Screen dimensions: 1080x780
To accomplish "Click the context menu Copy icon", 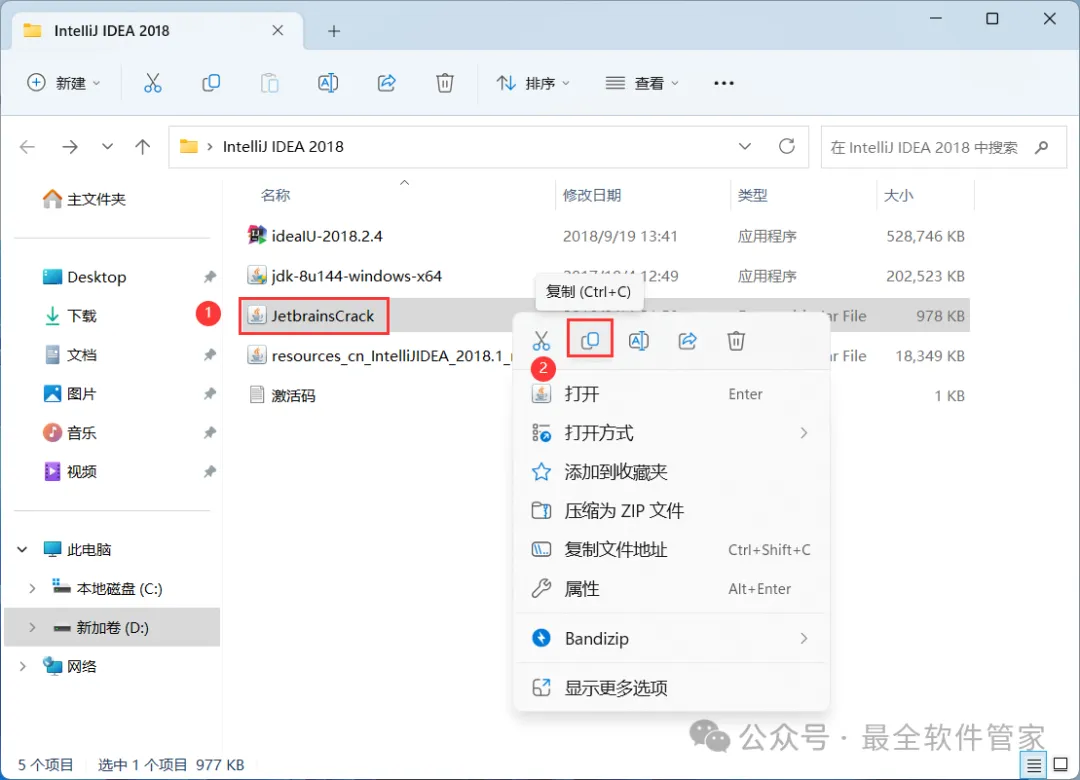I will [x=590, y=340].
